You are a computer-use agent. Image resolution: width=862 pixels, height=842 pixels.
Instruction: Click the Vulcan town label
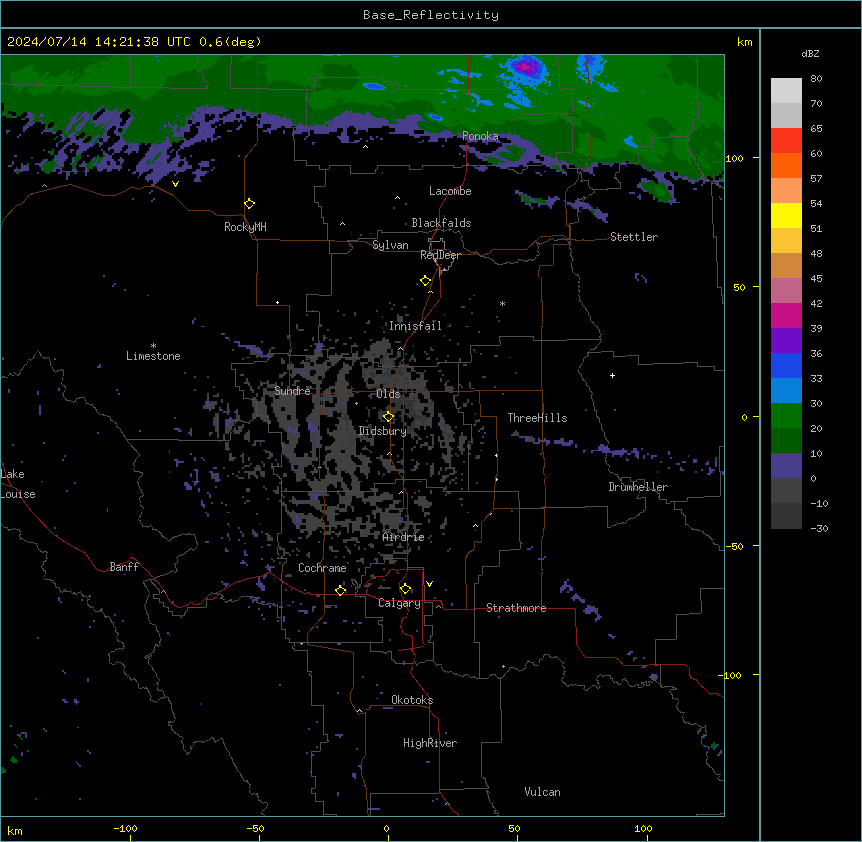(x=543, y=792)
